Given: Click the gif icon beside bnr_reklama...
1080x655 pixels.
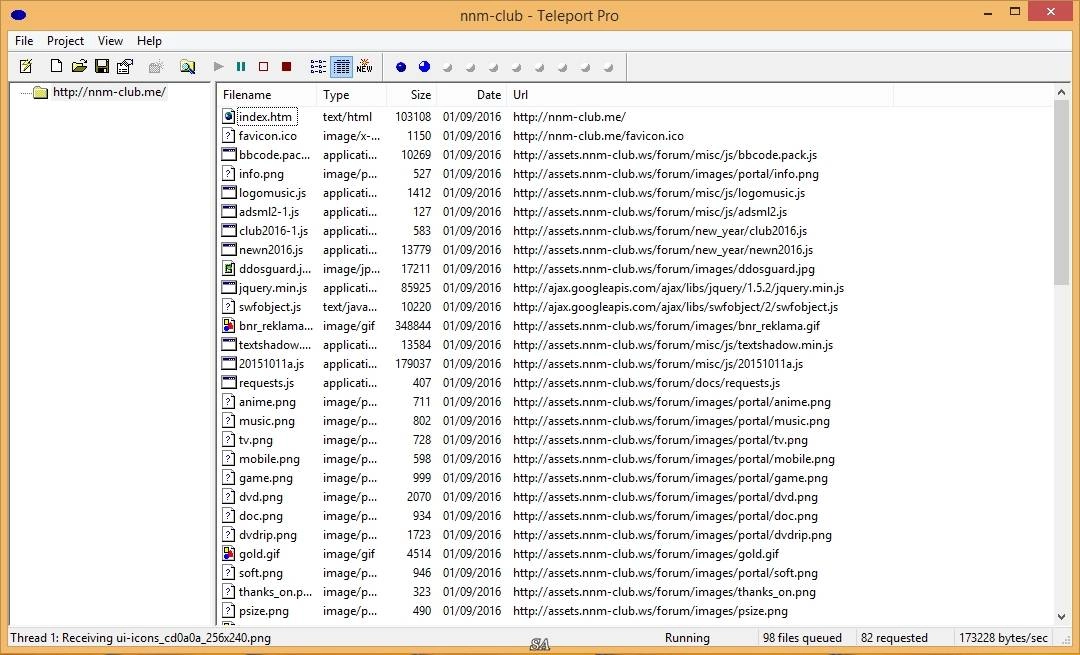Looking at the screenshot, I should click(x=229, y=326).
